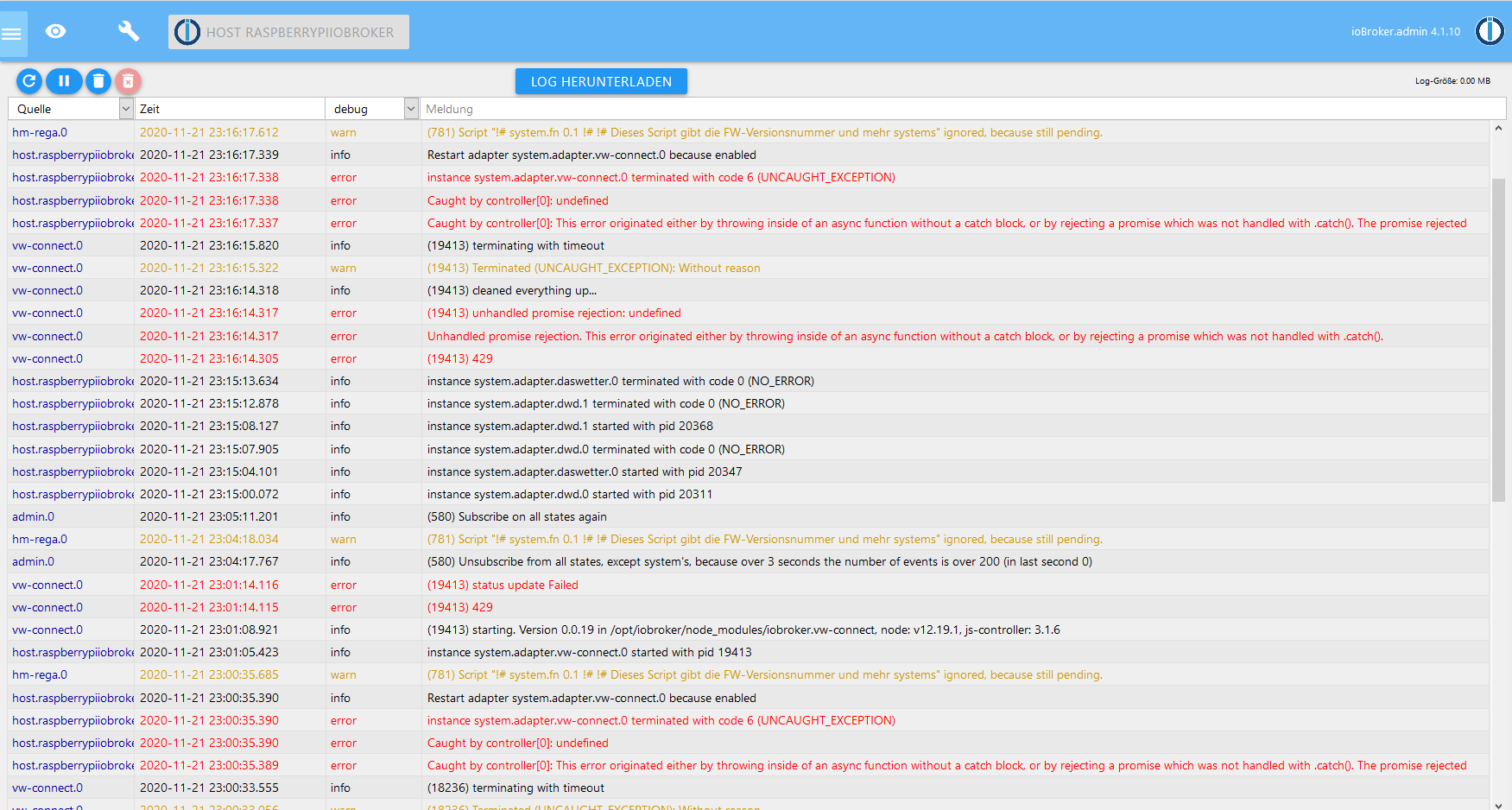
Task: Open the wrench settings icon
Action: (x=129, y=32)
